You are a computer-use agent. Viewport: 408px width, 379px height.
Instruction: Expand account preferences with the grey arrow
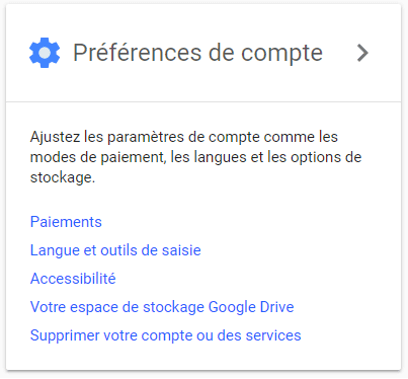[363, 53]
